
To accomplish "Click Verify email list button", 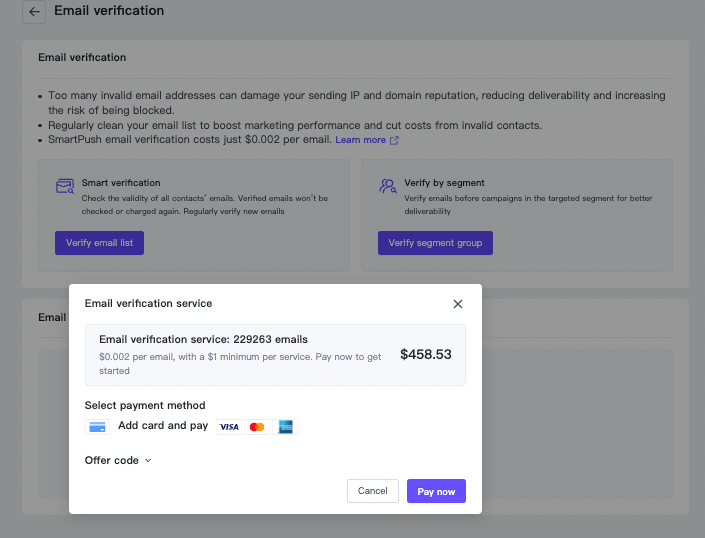I will pyautogui.click(x=99, y=243).
